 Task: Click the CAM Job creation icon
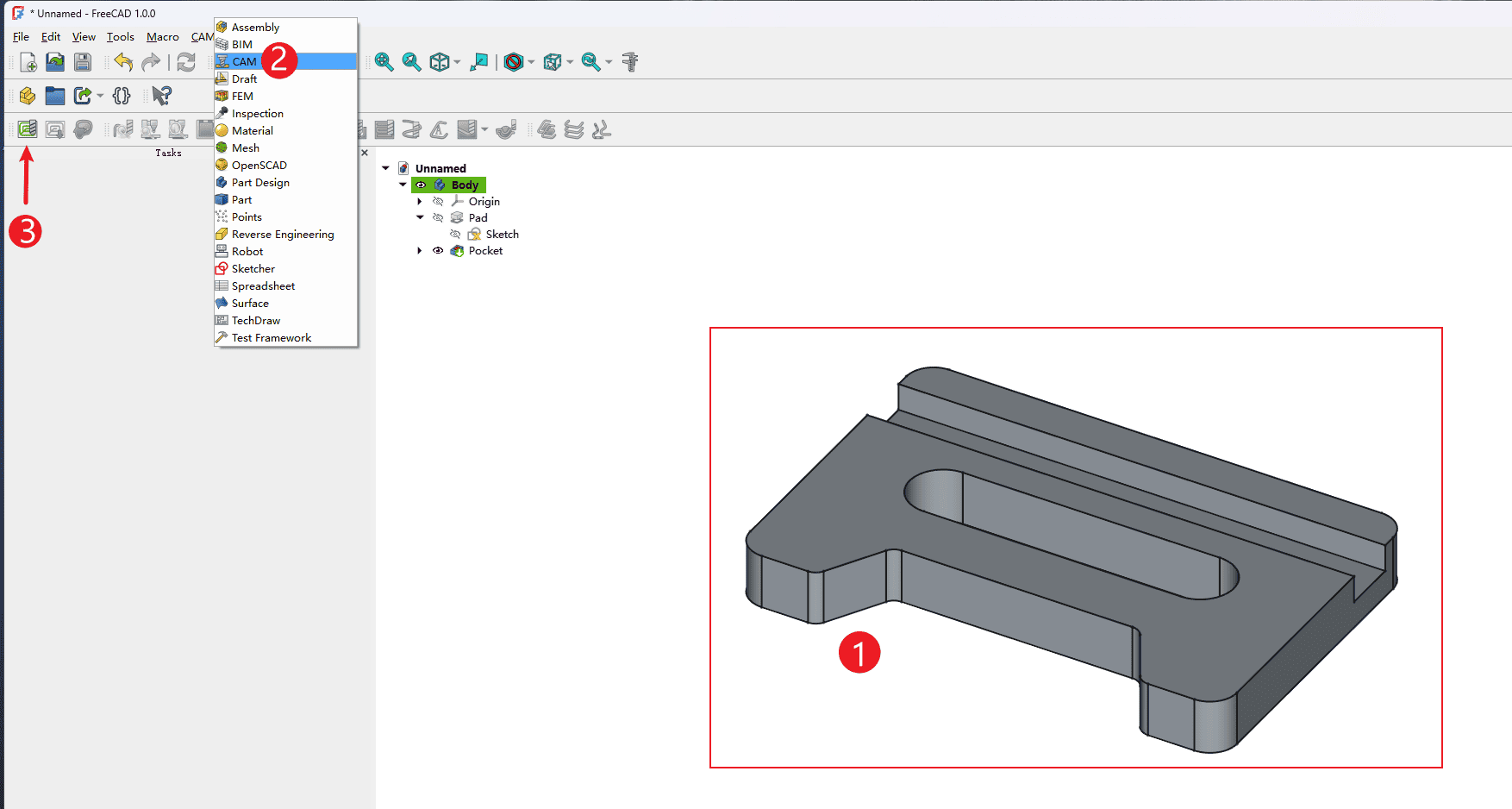(x=28, y=129)
